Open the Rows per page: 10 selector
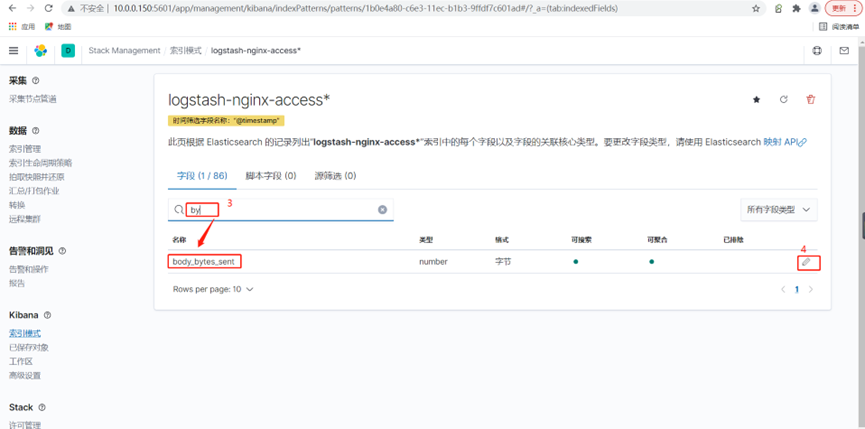The height and width of the screenshot is (429, 865). (x=213, y=289)
